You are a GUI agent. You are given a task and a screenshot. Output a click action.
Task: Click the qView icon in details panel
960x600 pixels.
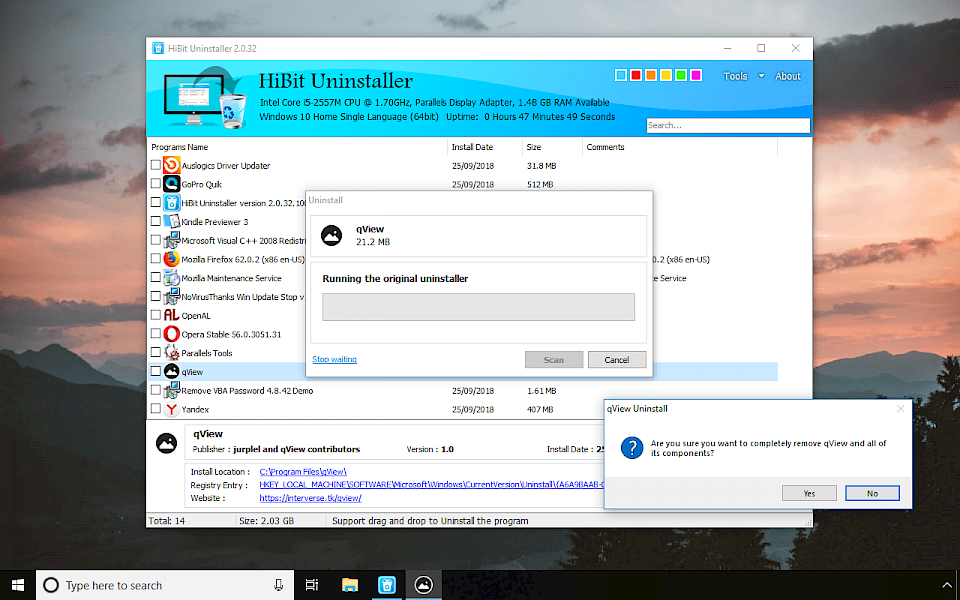click(167, 443)
